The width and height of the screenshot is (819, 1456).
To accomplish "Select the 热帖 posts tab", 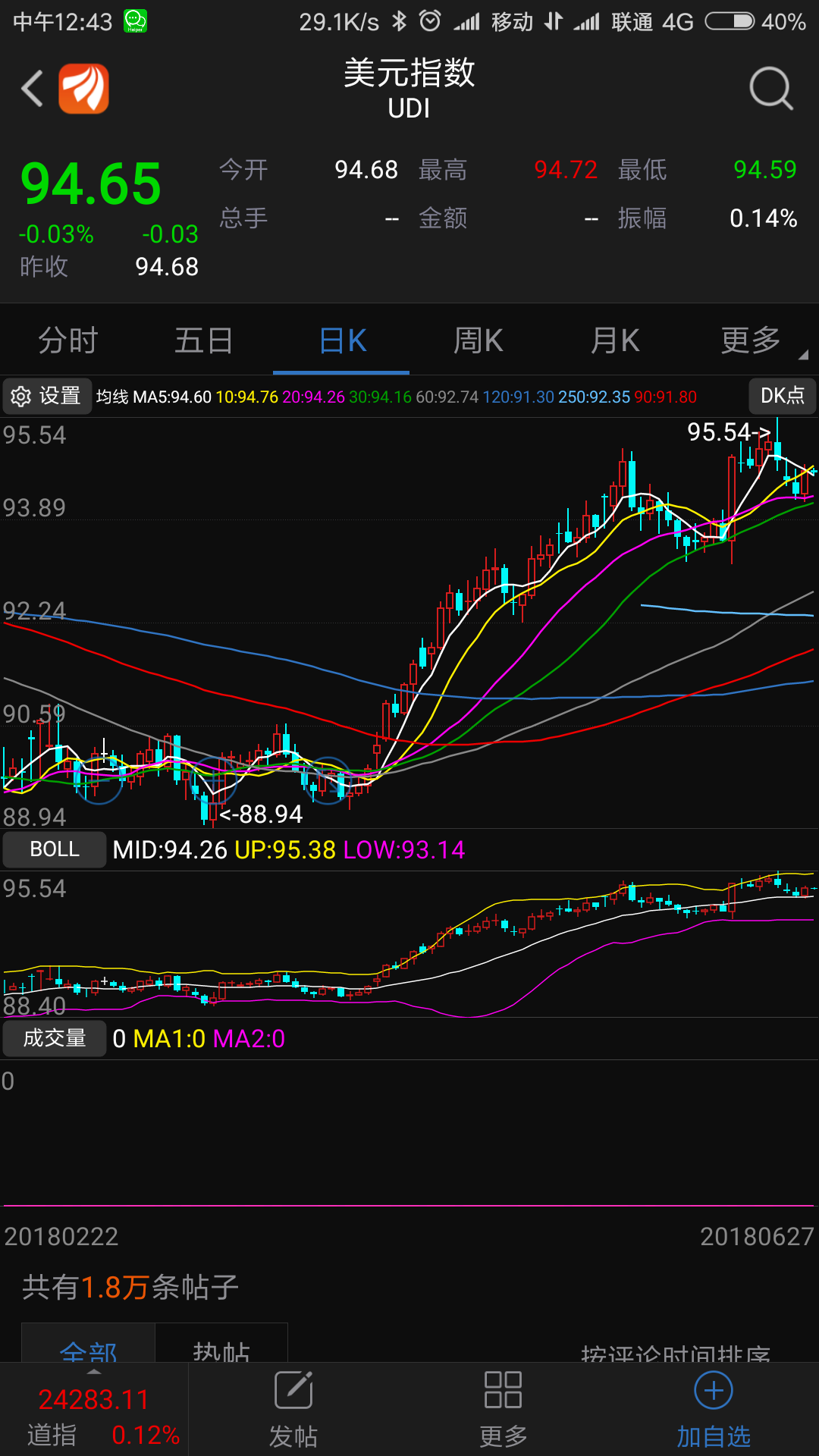I will 221,1348.
